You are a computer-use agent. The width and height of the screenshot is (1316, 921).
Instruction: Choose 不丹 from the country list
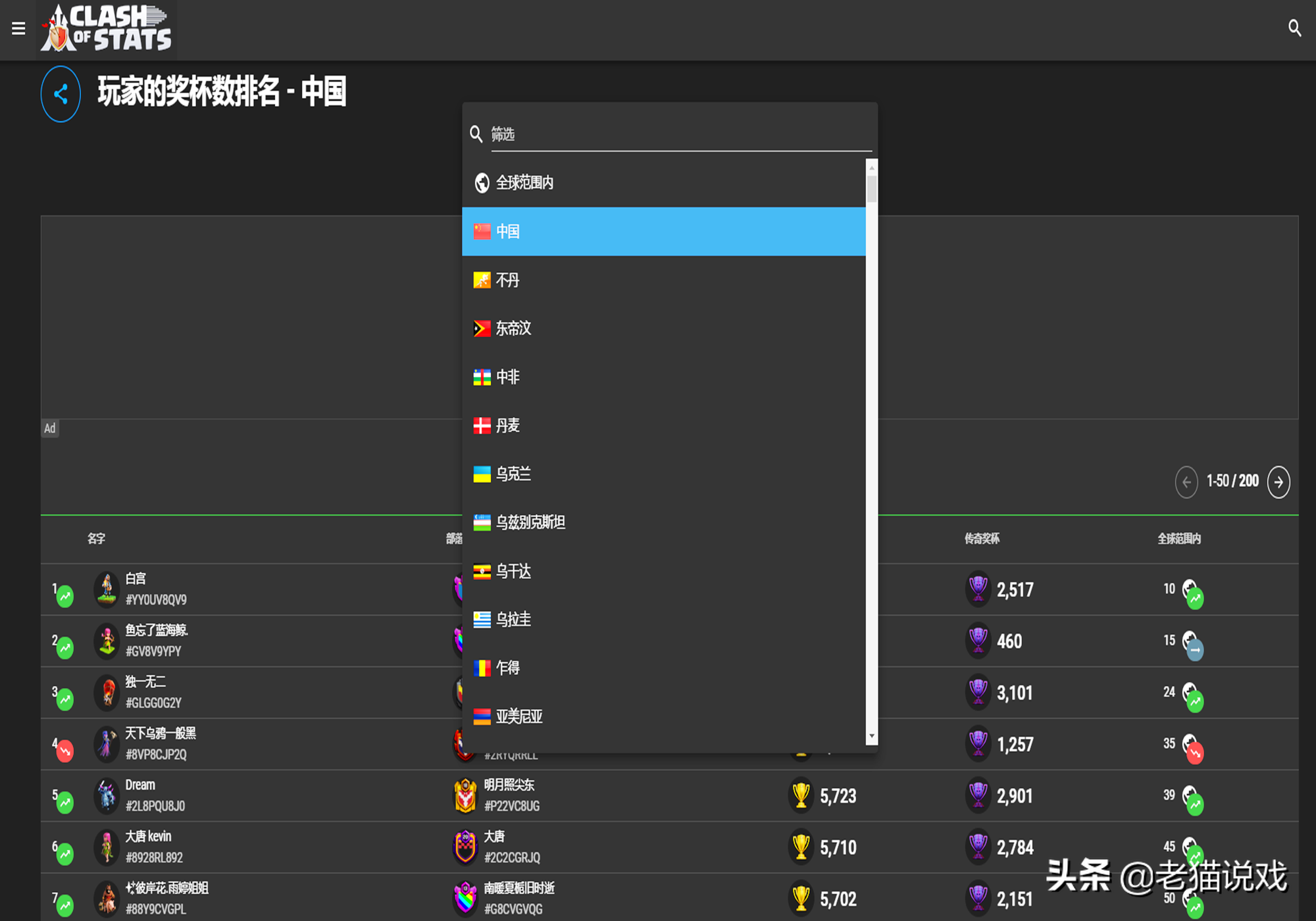click(x=664, y=280)
